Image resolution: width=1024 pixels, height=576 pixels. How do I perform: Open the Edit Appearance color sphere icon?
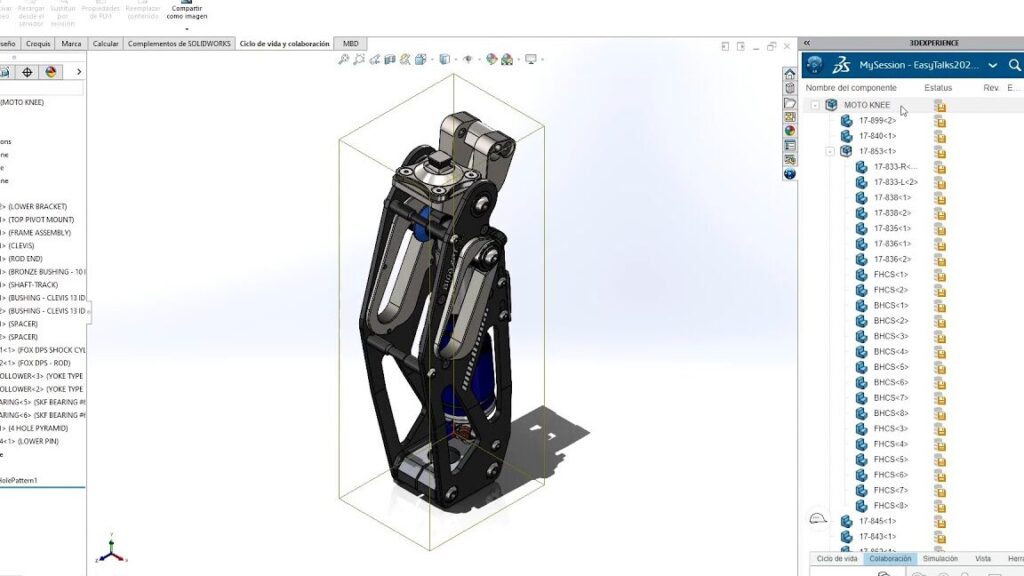pos(491,59)
